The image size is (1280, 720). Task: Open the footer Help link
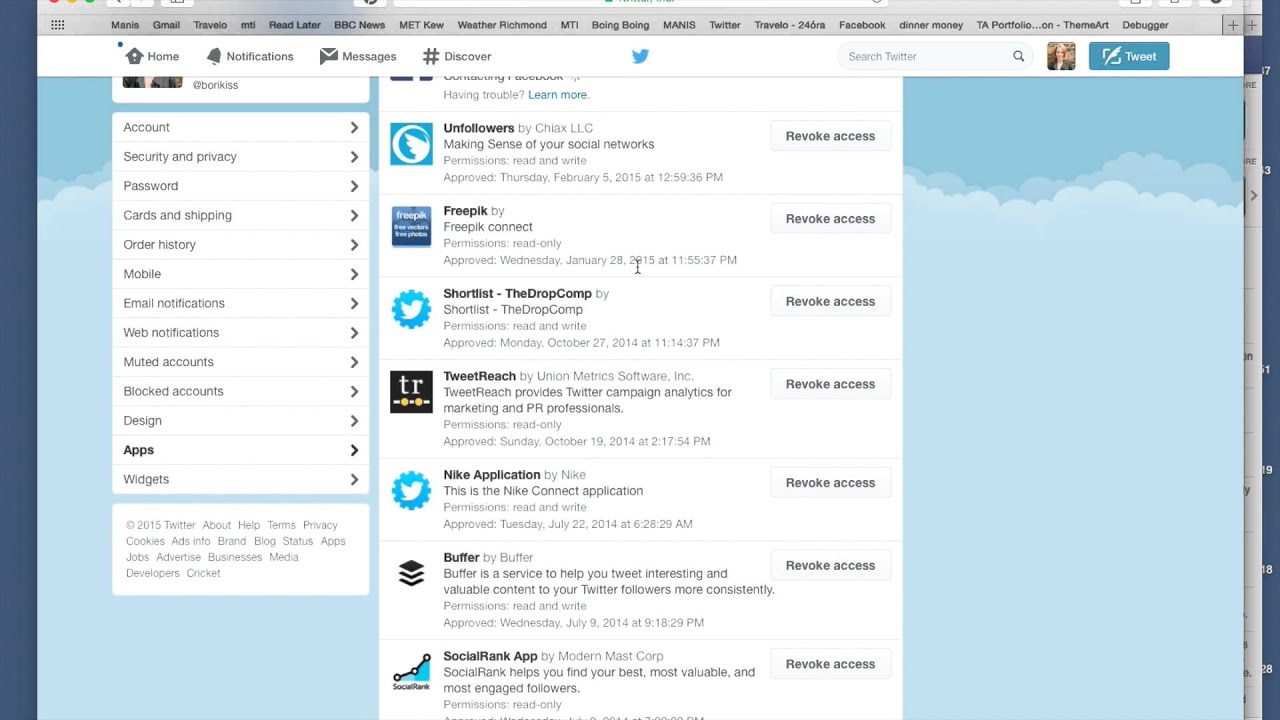point(249,525)
